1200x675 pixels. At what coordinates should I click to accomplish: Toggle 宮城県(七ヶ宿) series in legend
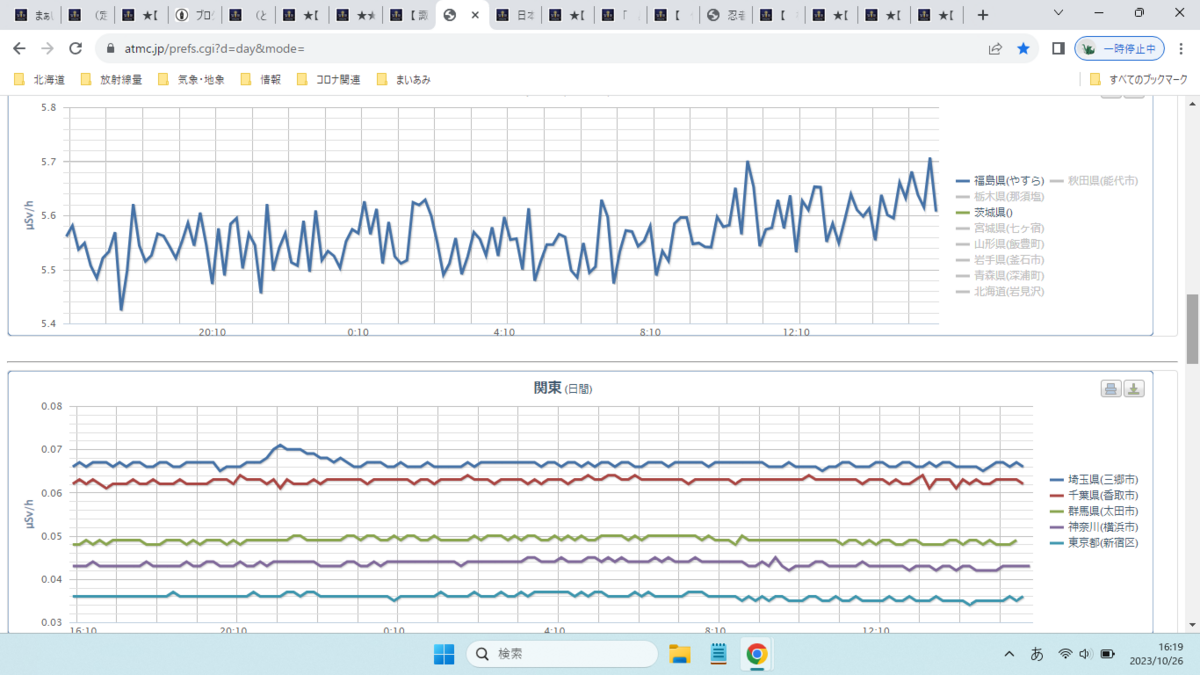click(x=1000, y=228)
